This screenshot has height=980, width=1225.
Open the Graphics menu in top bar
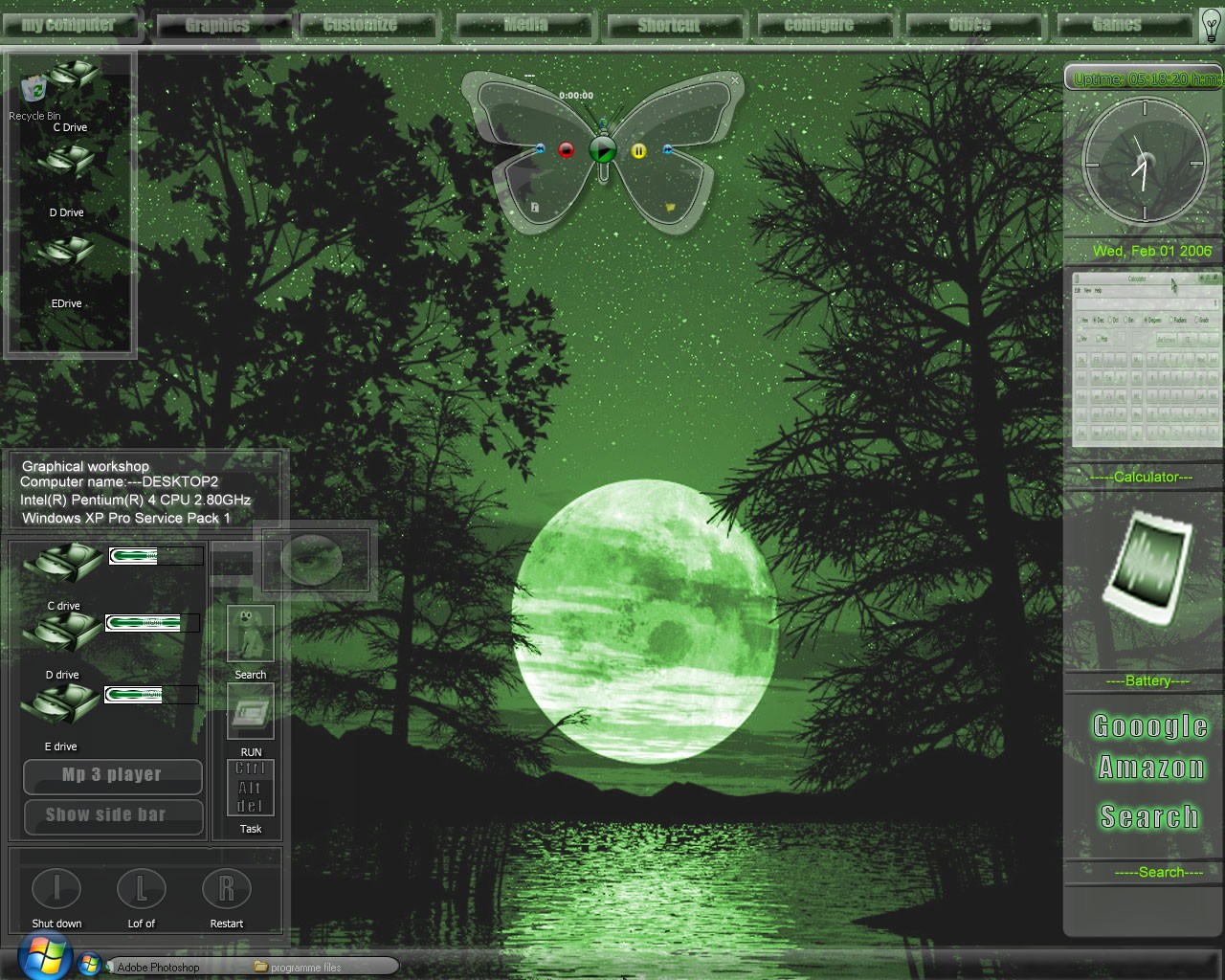217,26
